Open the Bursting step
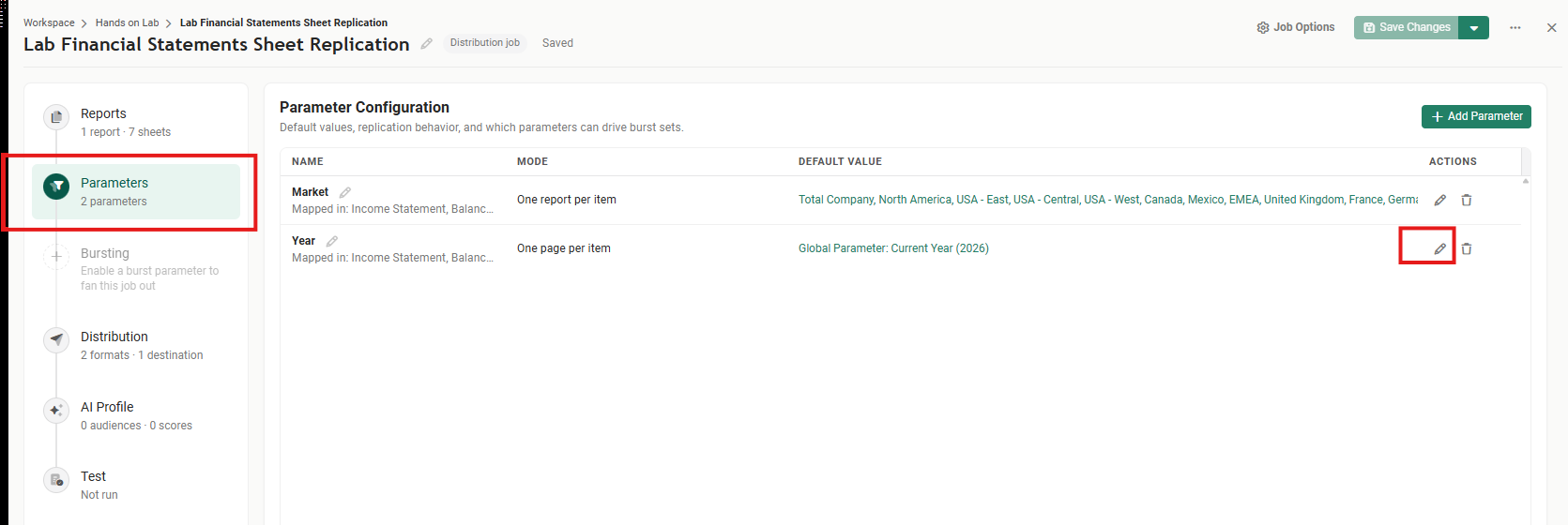 pyautogui.click(x=136, y=268)
